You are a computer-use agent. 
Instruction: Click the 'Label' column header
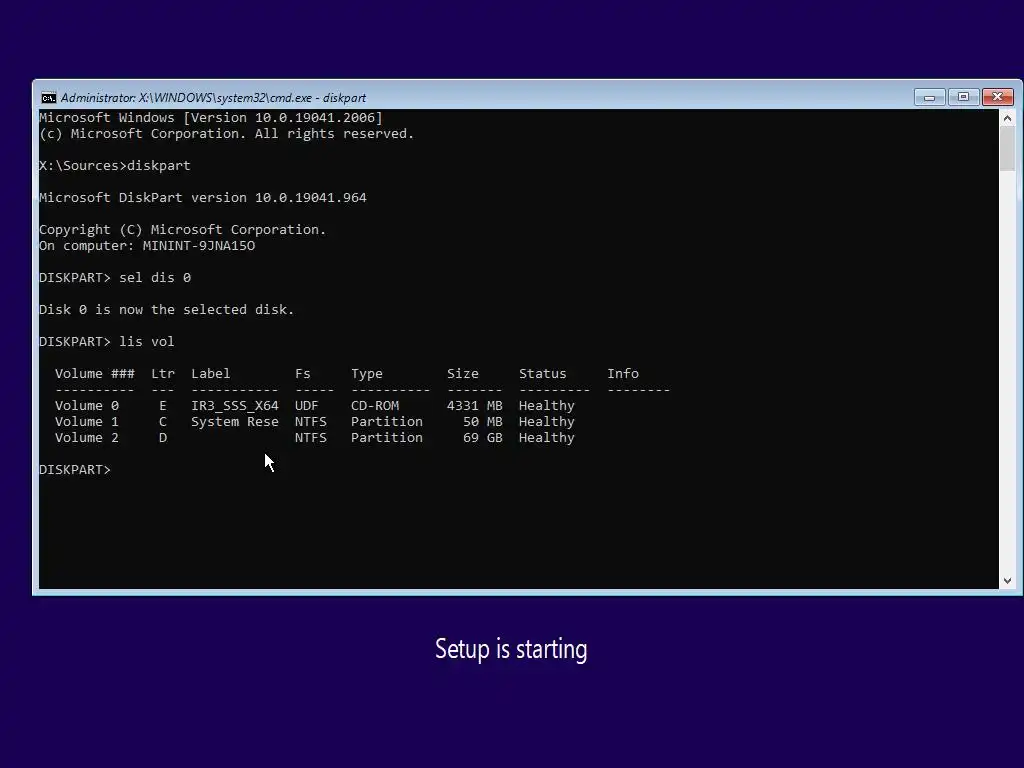click(x=210, y=374)
